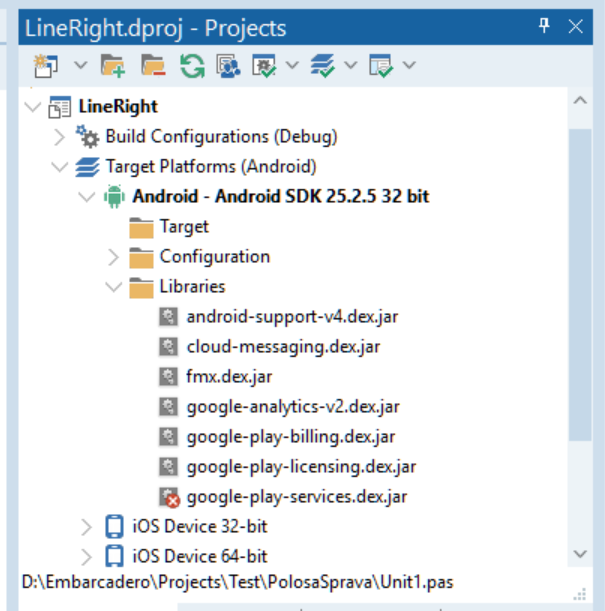Click icon of android-support-v4.dex.jar

point(168,317)
